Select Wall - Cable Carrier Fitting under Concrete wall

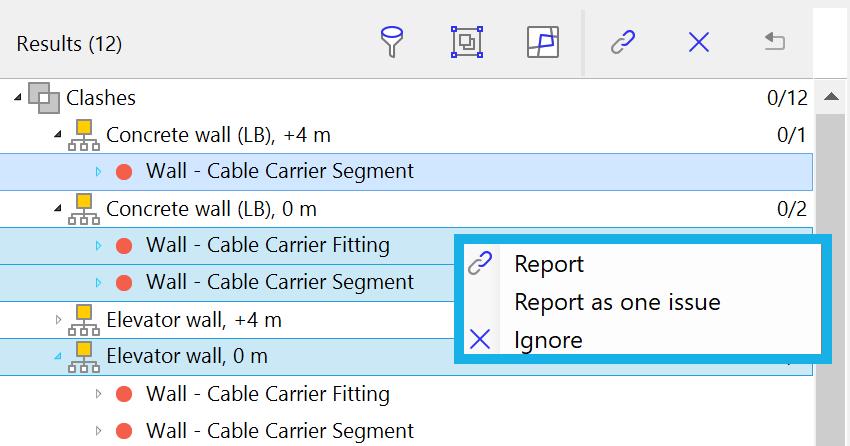pos(267,245)
